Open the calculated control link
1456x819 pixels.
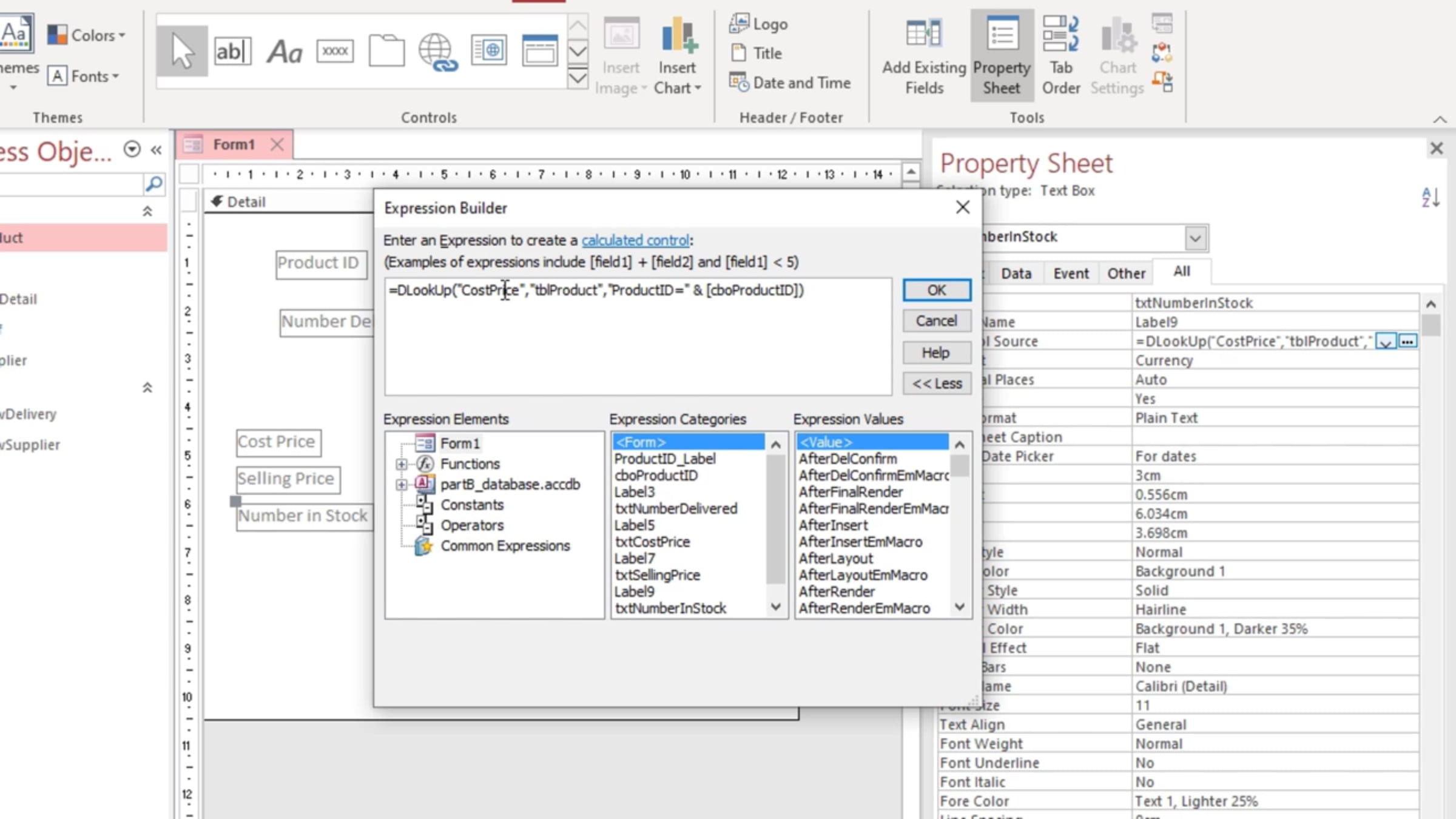pyautogui.click(x=635, y=240)
